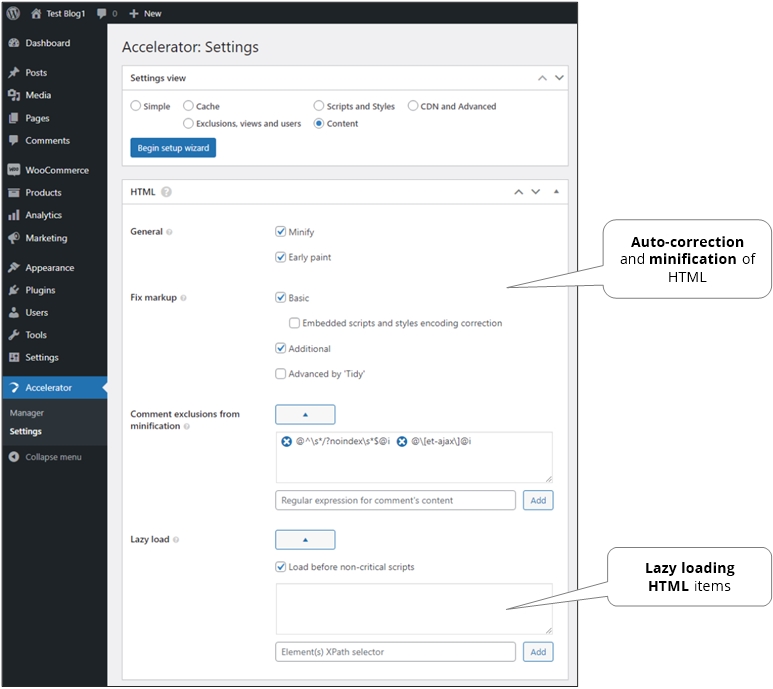
Task: Select the Content settings view
Action: point(319,124)
